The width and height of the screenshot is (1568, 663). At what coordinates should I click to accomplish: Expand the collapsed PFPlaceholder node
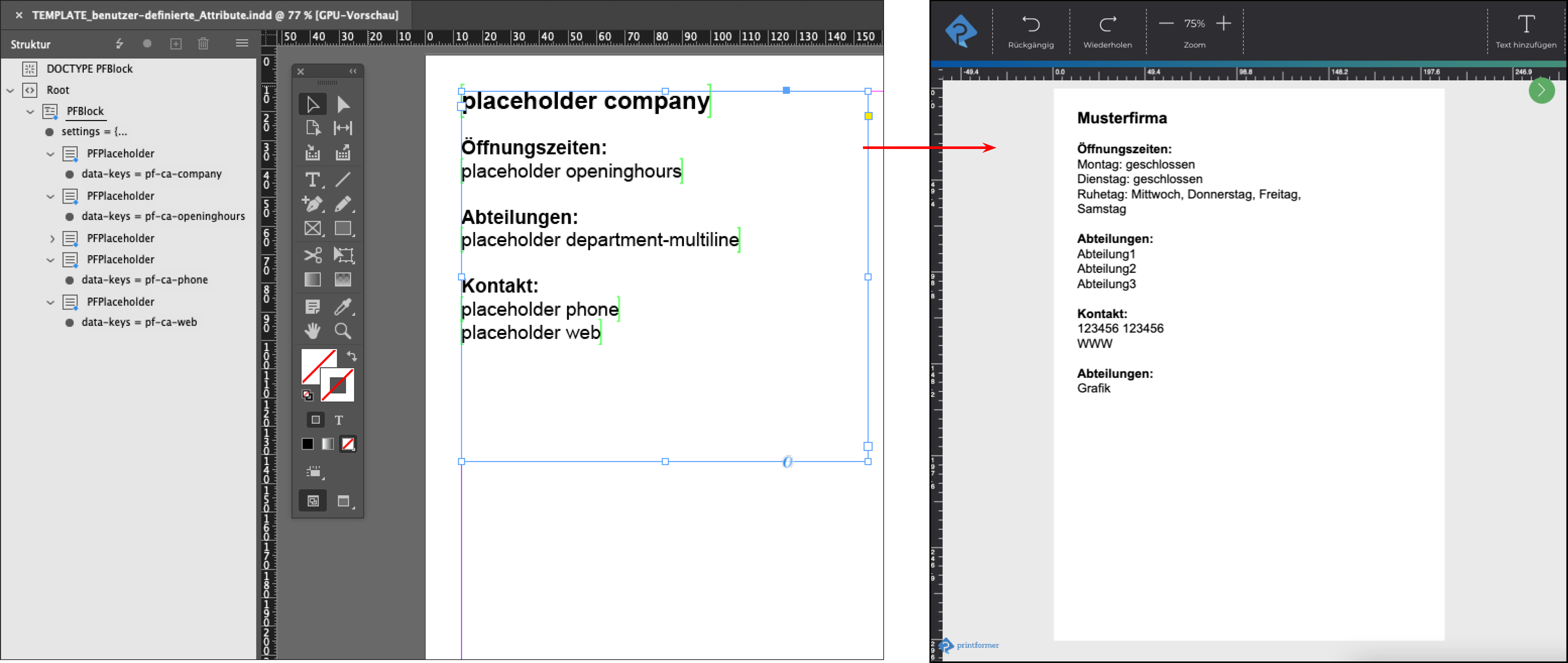click(x=52, y=239)
